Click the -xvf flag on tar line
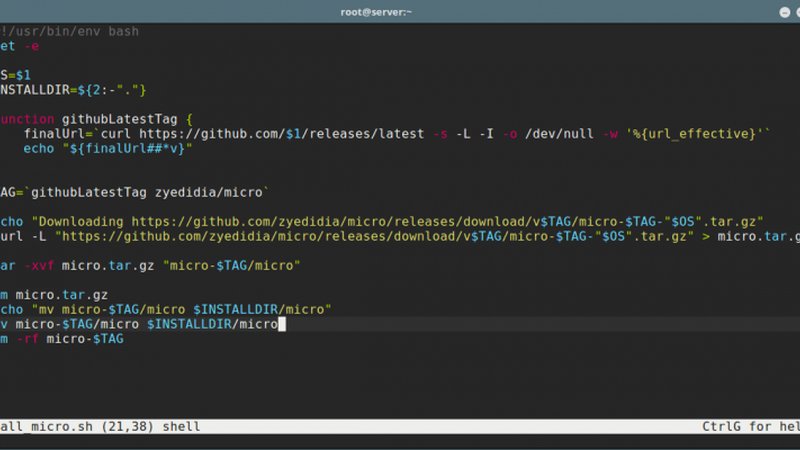The height and width of the screenshot is (450, 800). pos(36,265)
